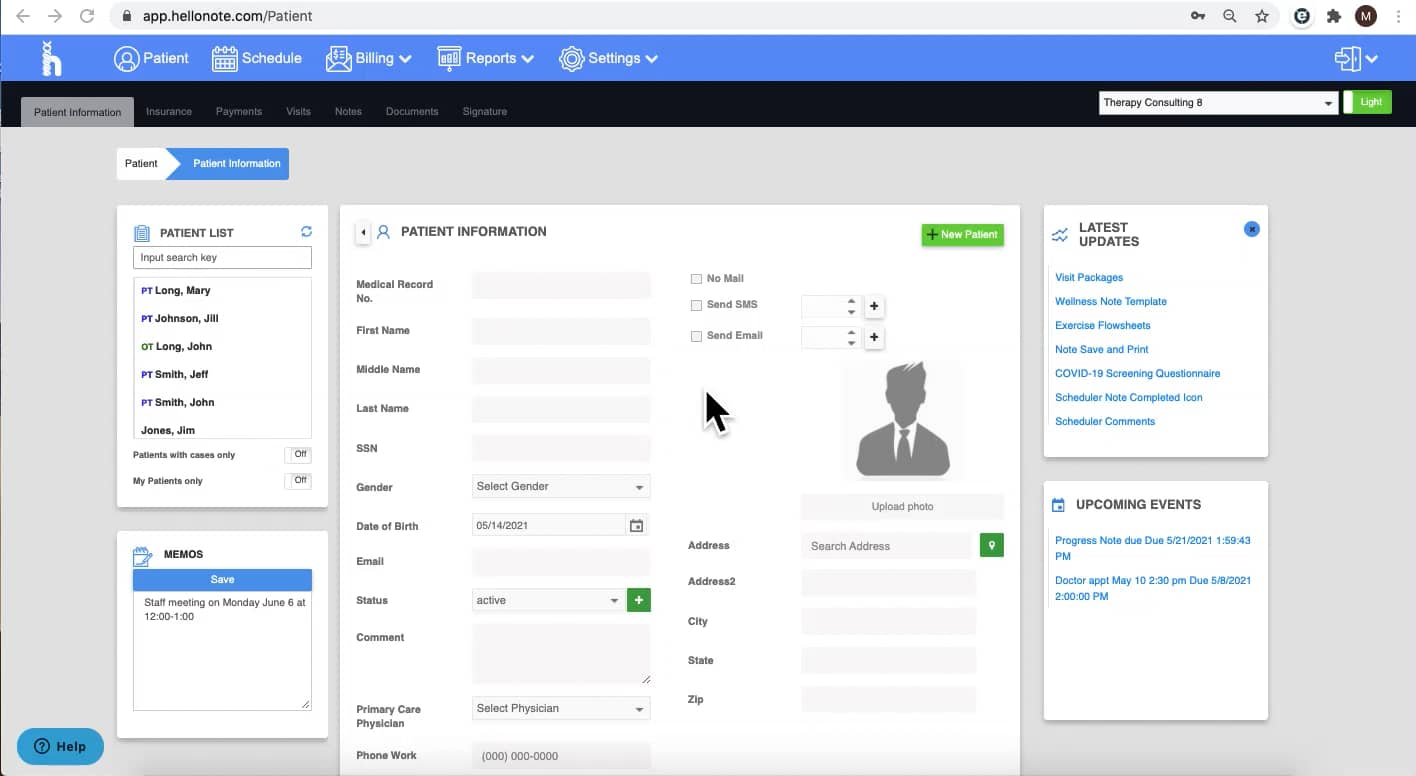This screenshot has height=776, width=1416.
Task: Open the Schedule menu in top navigation
Action: [257, 59]
